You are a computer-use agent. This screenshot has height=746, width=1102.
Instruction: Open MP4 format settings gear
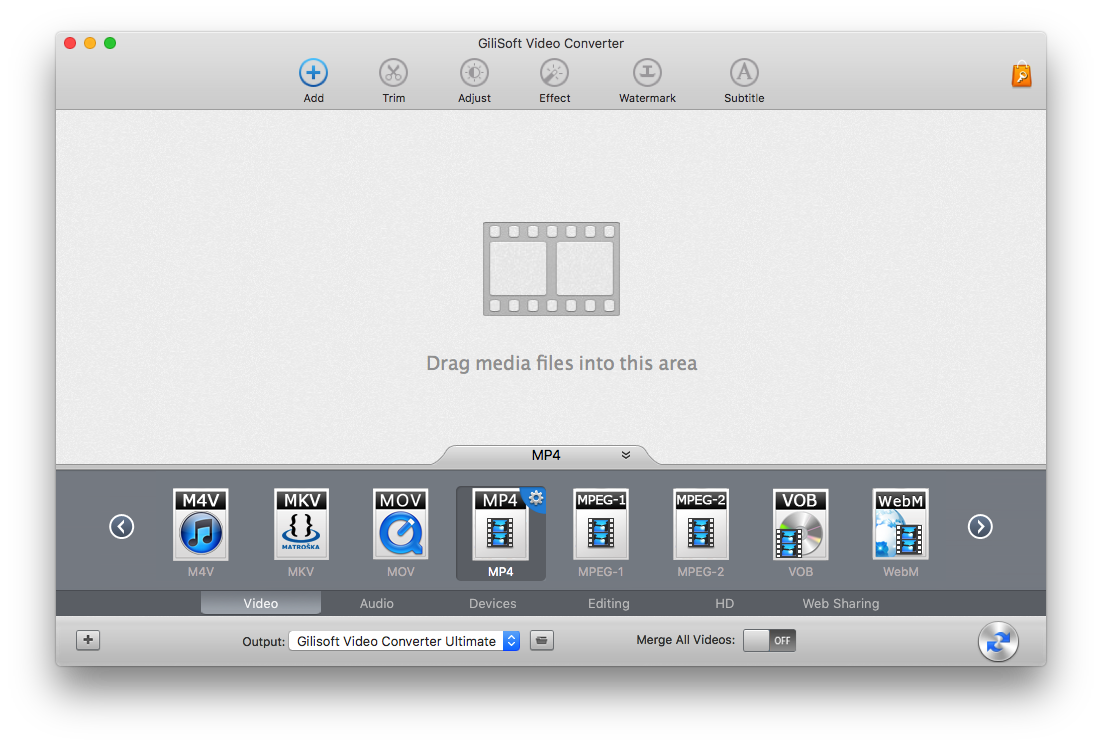point(536,498)
